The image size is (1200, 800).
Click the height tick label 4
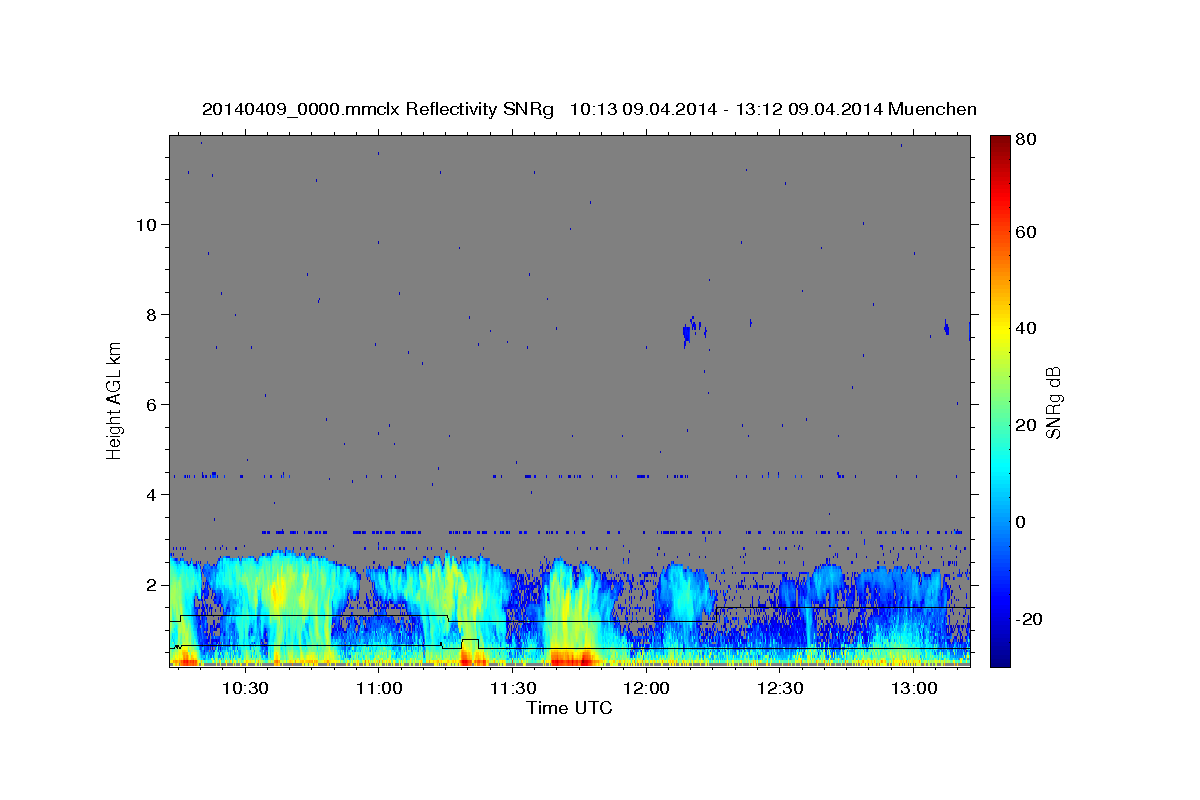[152, 495]
